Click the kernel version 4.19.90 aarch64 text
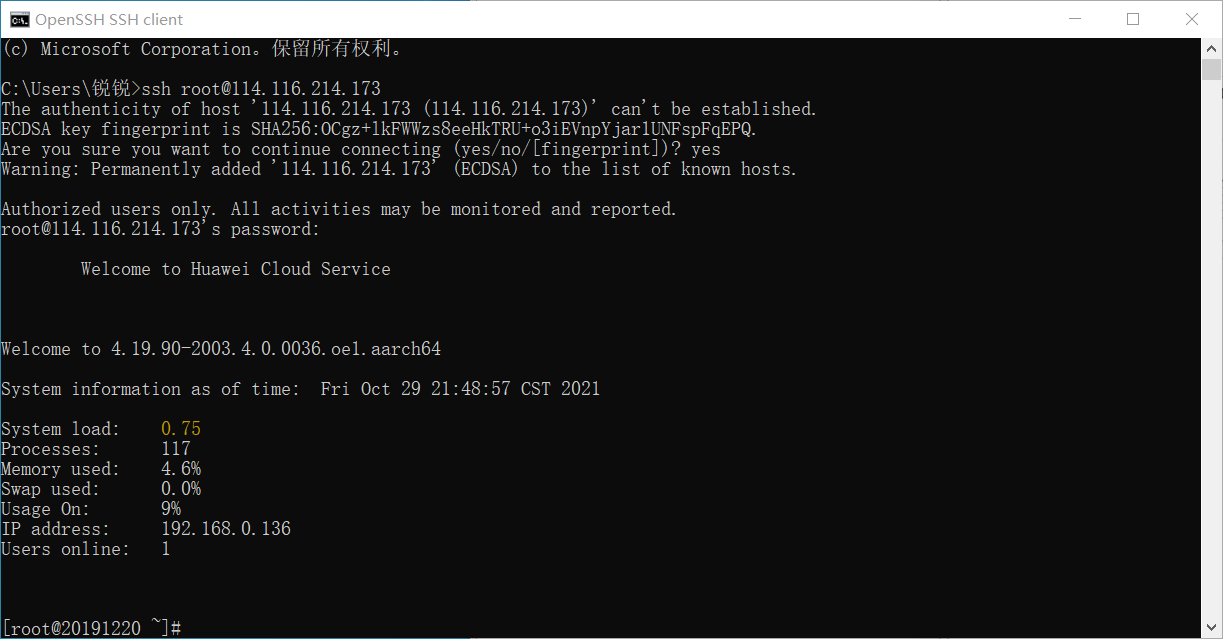This screenshot has height=639, width=1223. pos(276,349)
